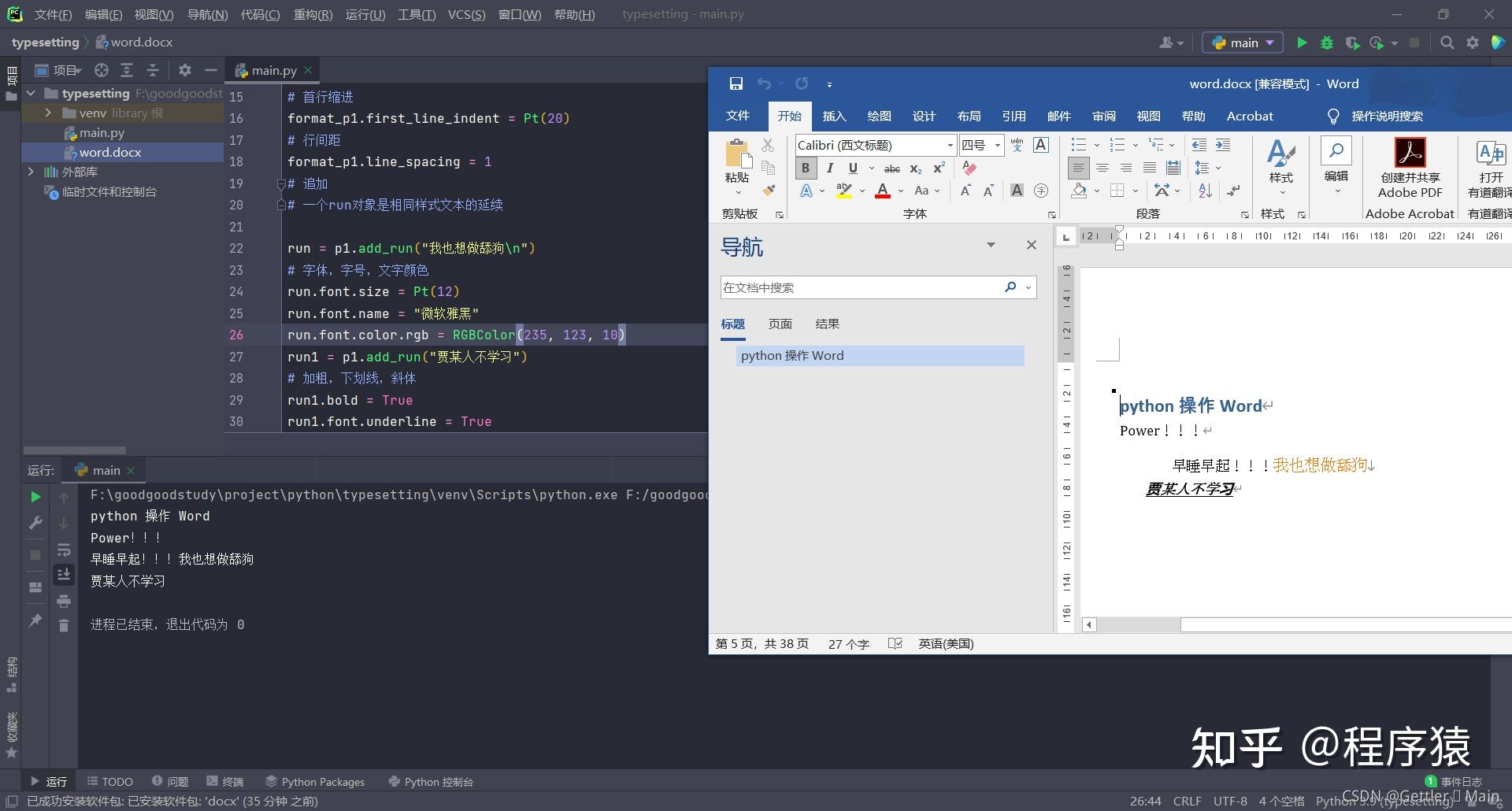The height and width of the screenshot is (811, 1512).
Task: Pick font color with the red A swatch
Action: pos(884,191)
